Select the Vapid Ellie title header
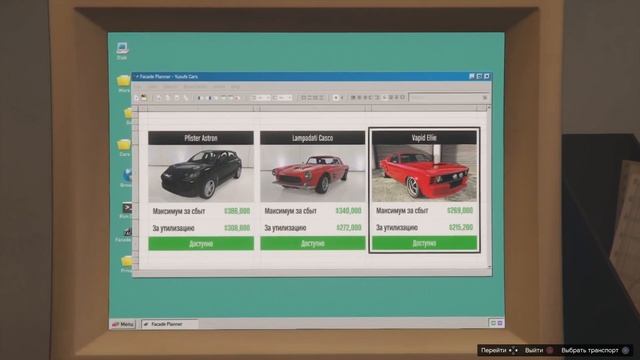The height and width of the screenshot is (360, 640). 424,138
